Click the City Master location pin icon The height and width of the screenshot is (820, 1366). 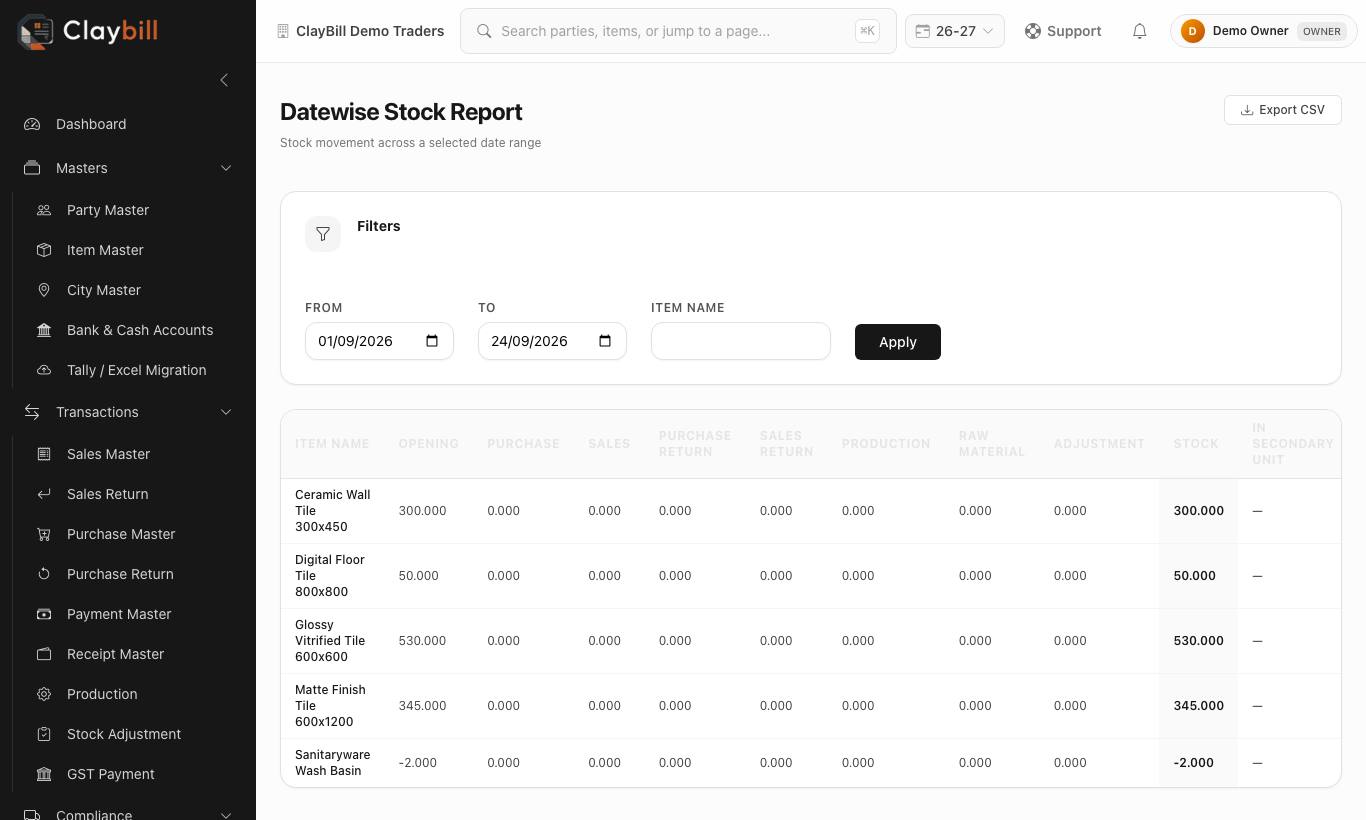tap(44, 290)
